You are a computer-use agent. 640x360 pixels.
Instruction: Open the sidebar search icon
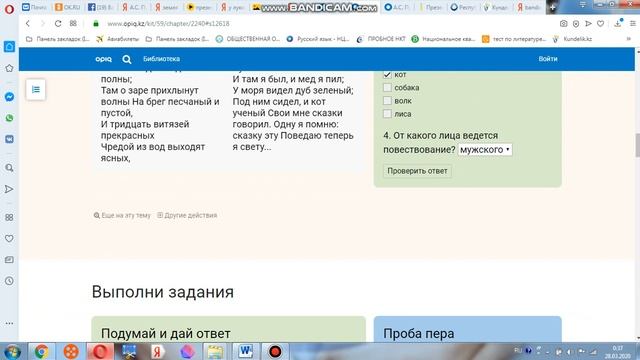(x=9, y=168)
